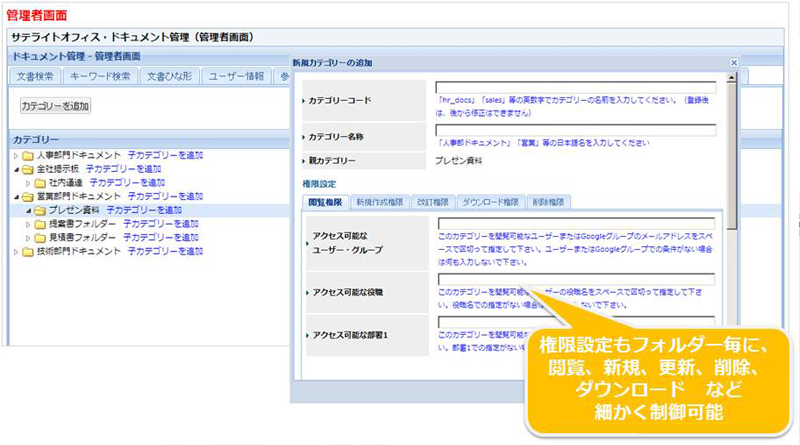Click 子カテゴリーを追加 link next to 技術部門ドキュメント
The image size is (800, 445).
[163, 252]
